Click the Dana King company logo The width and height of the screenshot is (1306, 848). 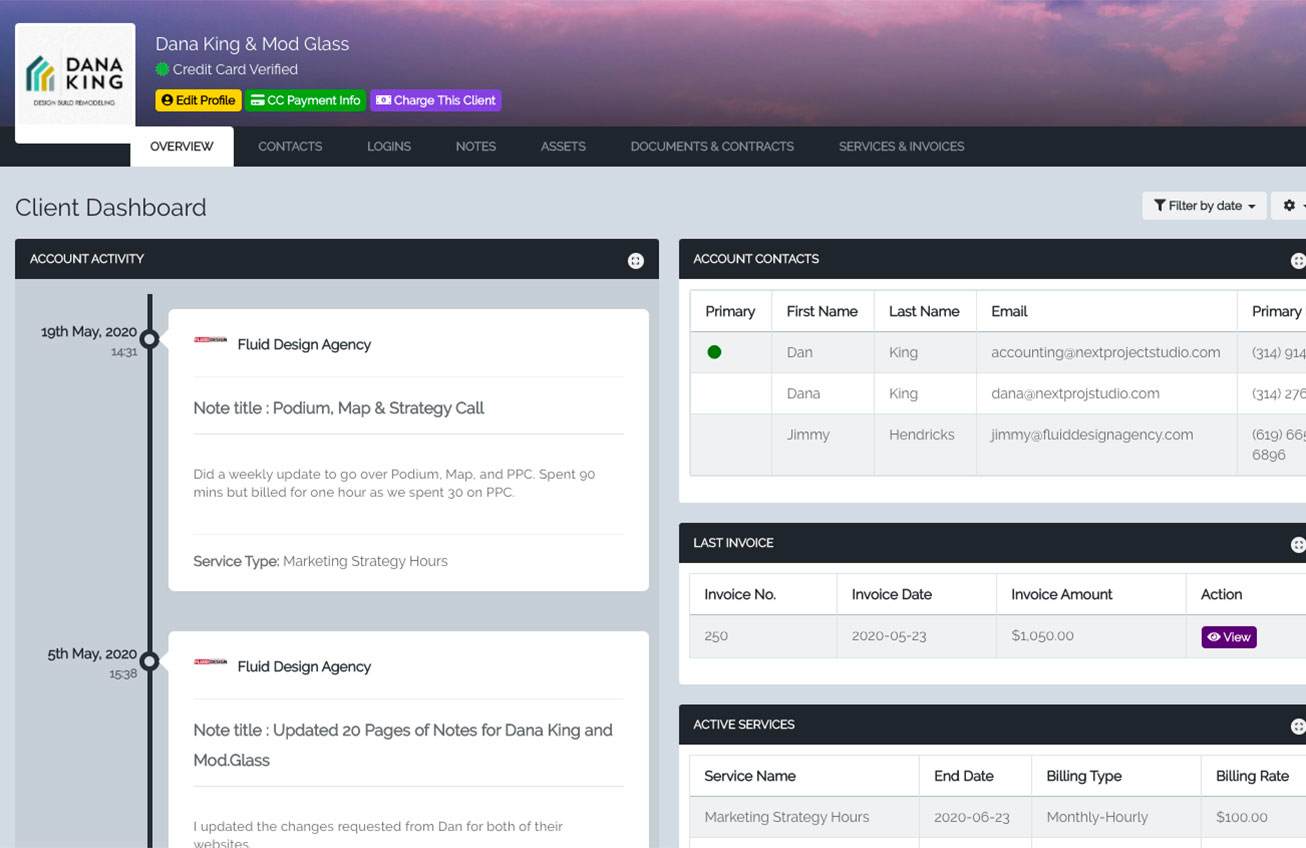click(75, 83)
